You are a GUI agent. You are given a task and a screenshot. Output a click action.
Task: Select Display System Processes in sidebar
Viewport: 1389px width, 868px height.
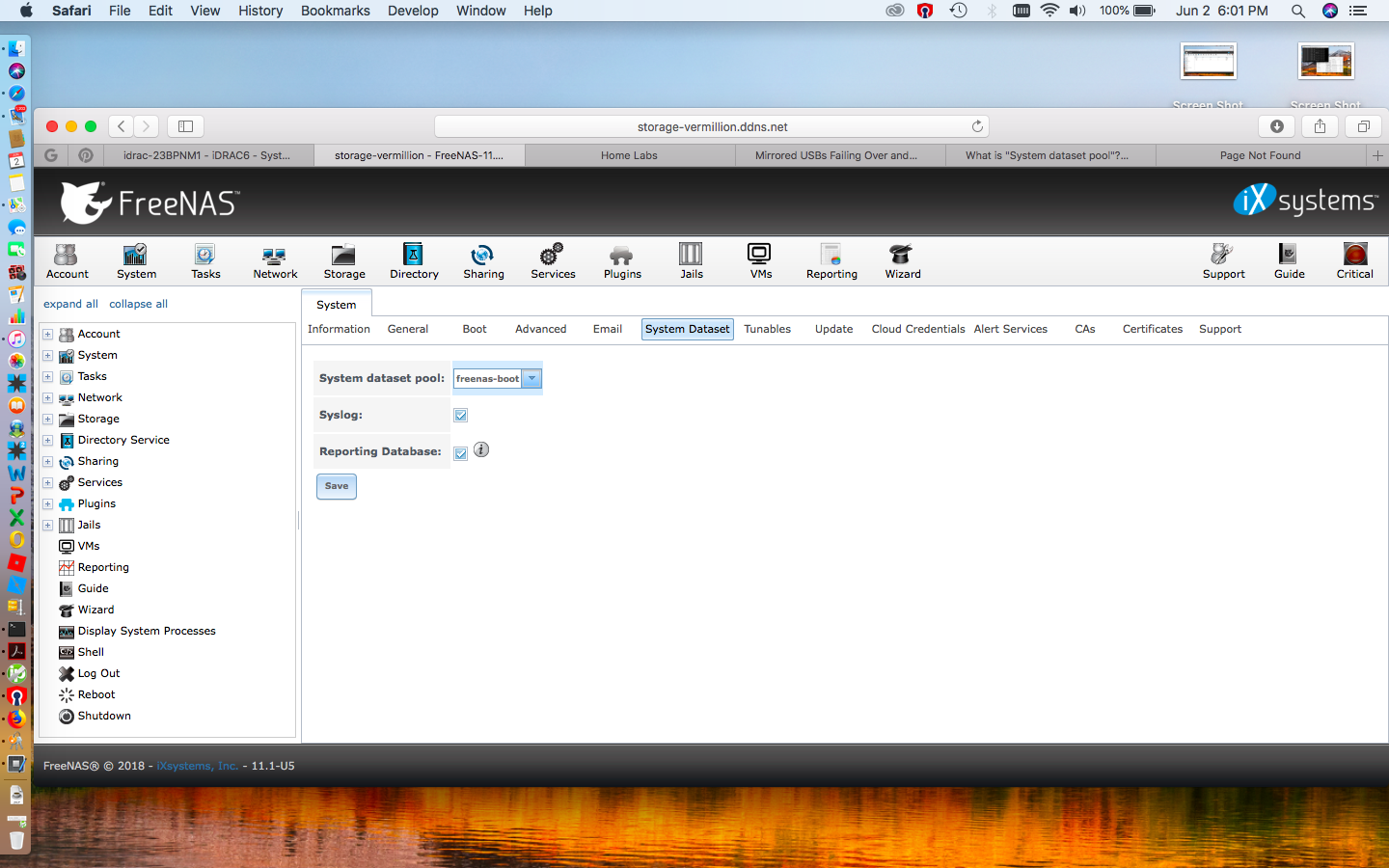pos(147,631)
